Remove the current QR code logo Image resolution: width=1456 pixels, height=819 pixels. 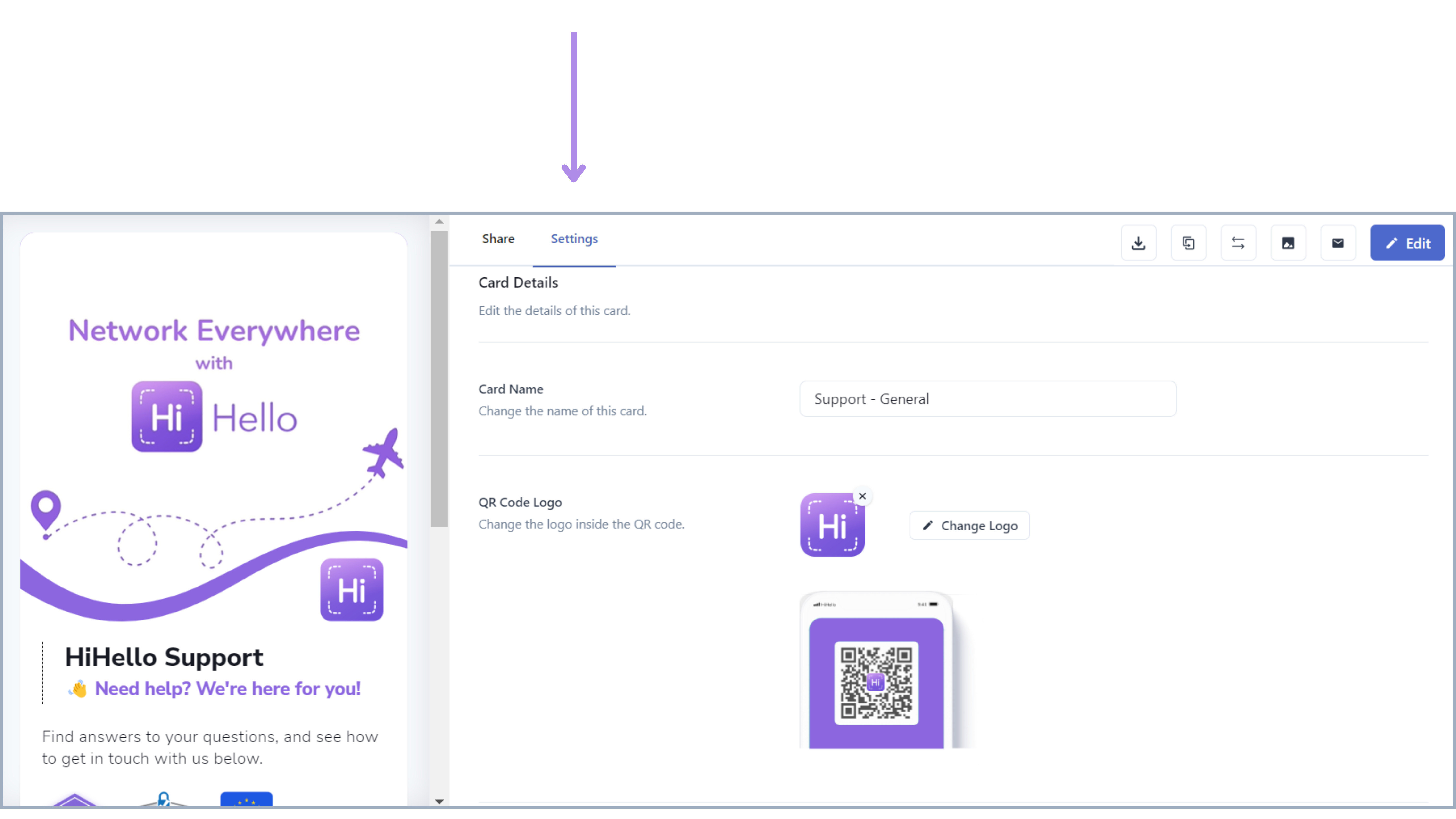(x=862, y=496)
